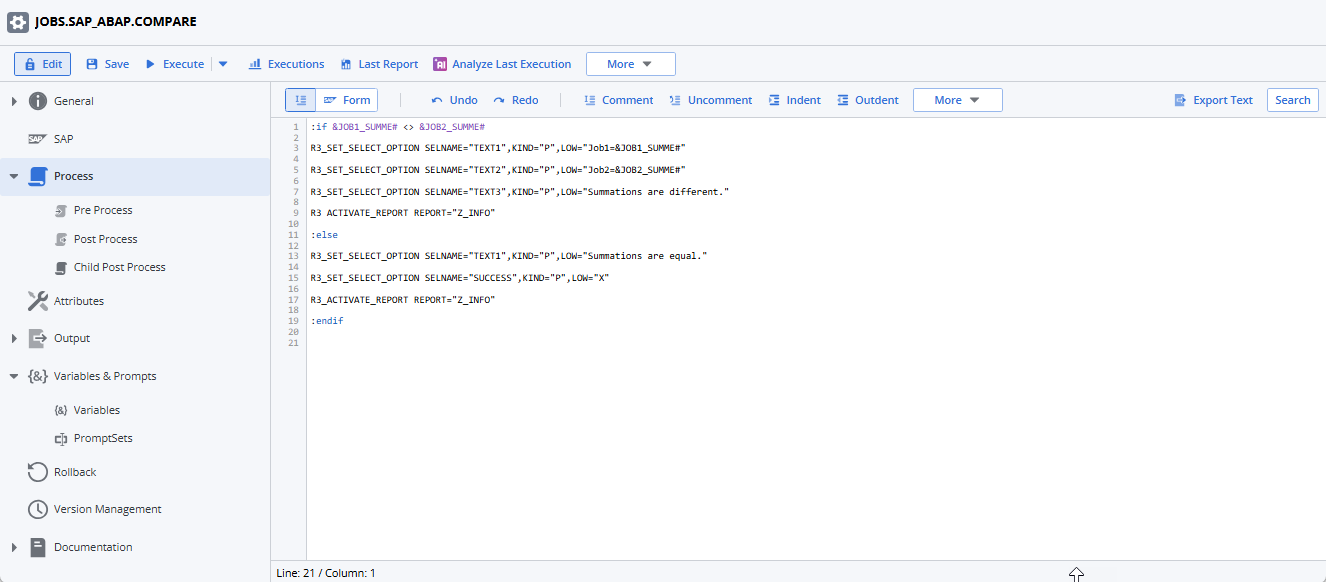Comment the current script line
The height and width of the screenshot is (582, 1326).
[618, 99]
